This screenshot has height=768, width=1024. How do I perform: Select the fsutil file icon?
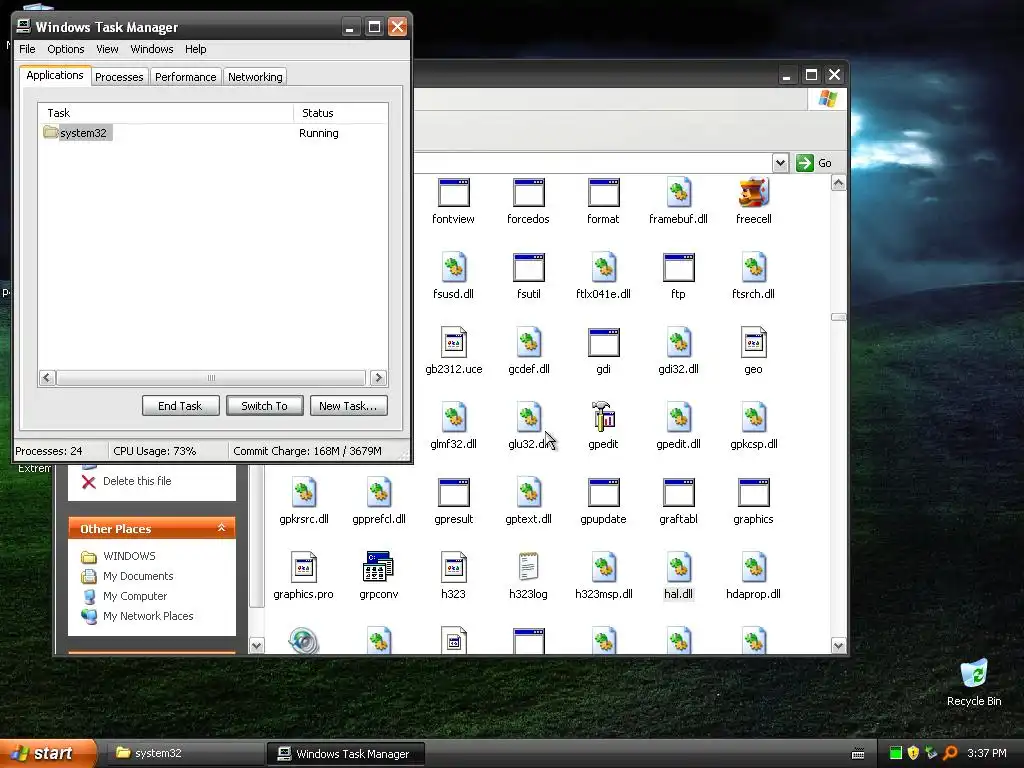(x=528, y=268)
